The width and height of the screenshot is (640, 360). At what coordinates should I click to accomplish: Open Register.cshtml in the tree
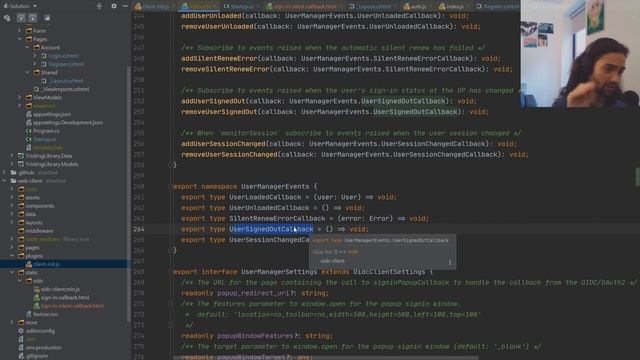tap(66, 64)
